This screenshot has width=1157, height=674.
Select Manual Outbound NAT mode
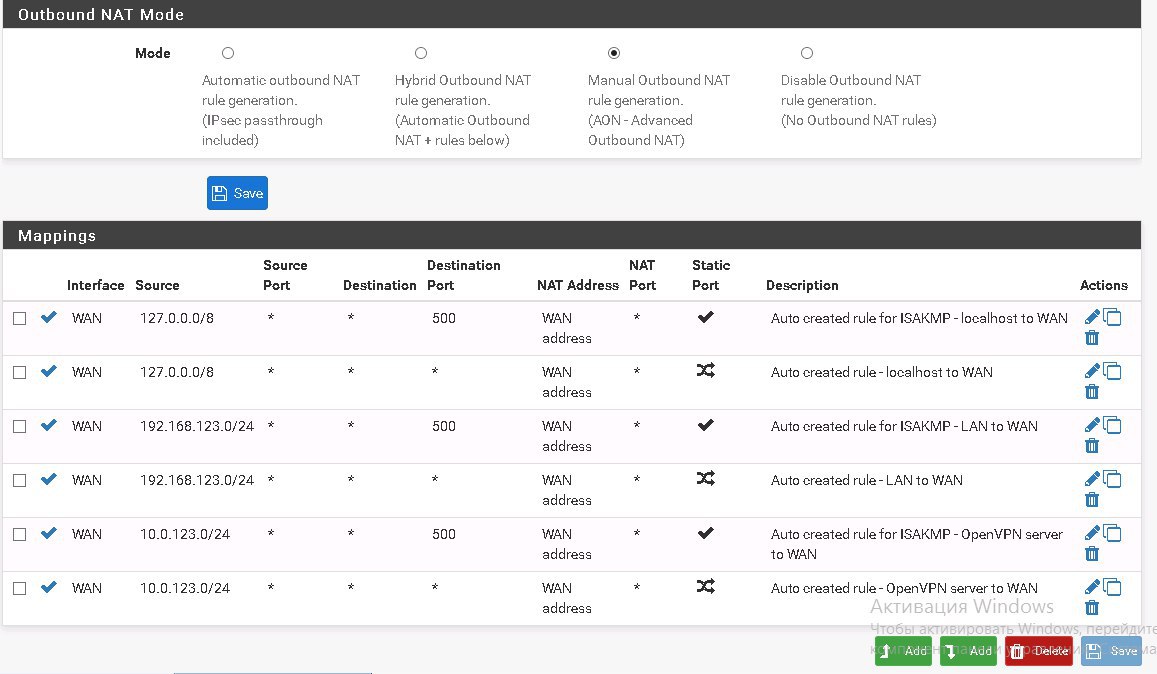point(614,53)
